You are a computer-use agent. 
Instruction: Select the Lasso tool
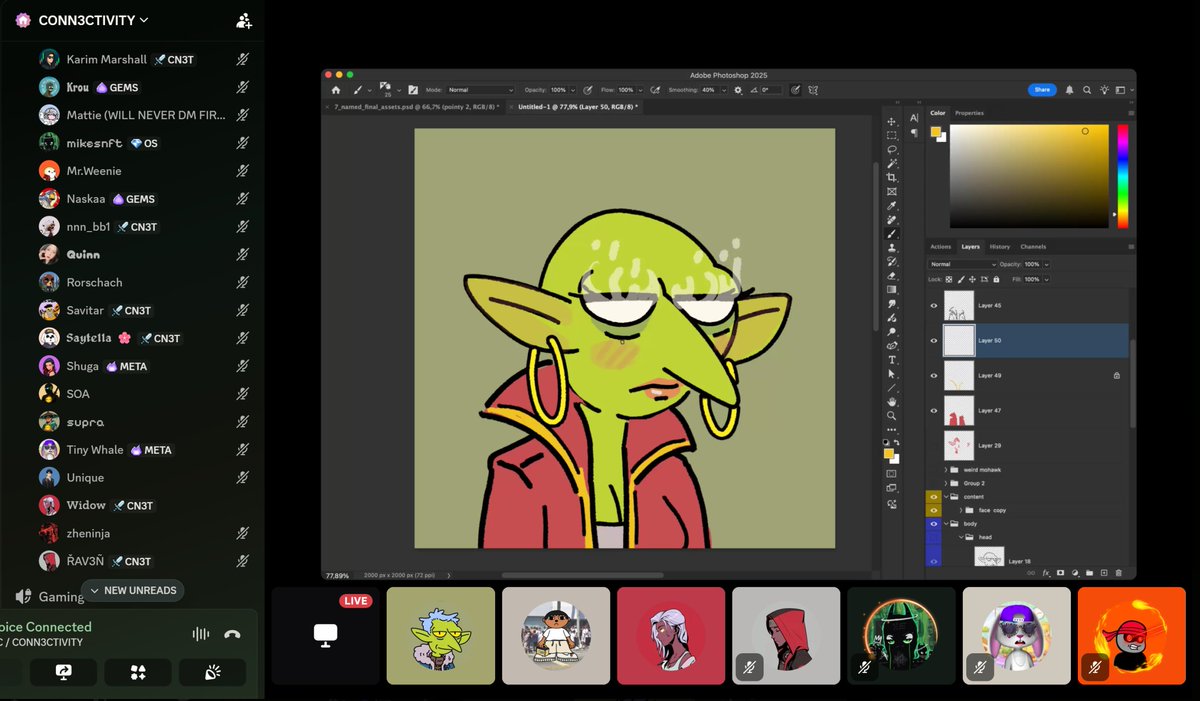(891, 148)
